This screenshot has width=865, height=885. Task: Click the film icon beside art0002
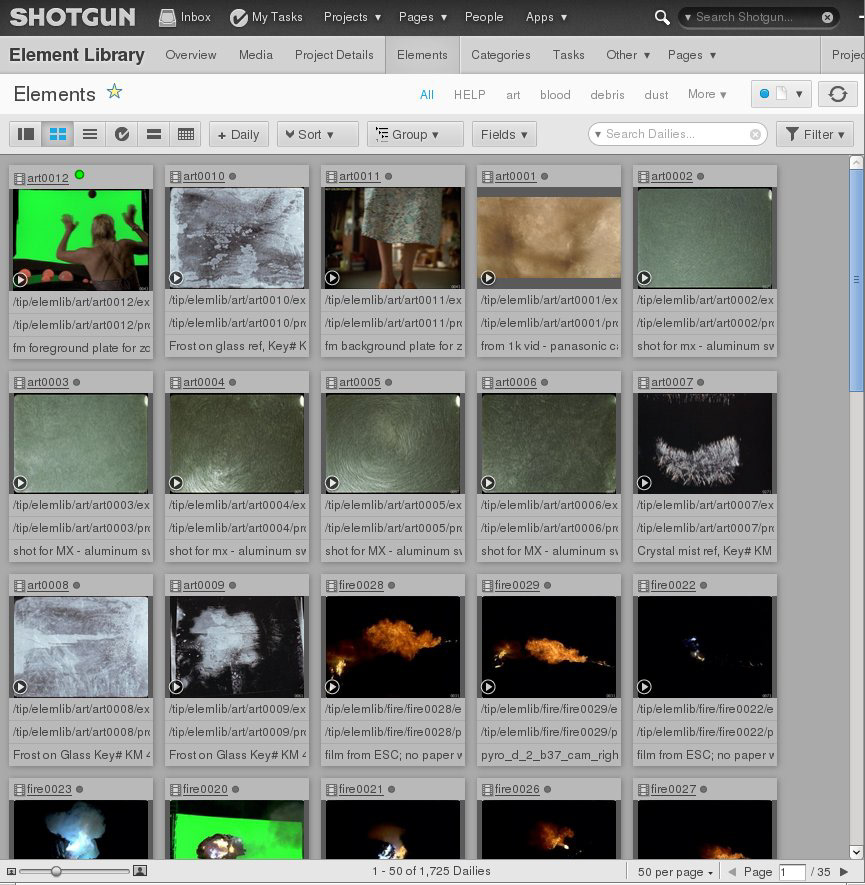pyautogui.click(x=643, y=177)
